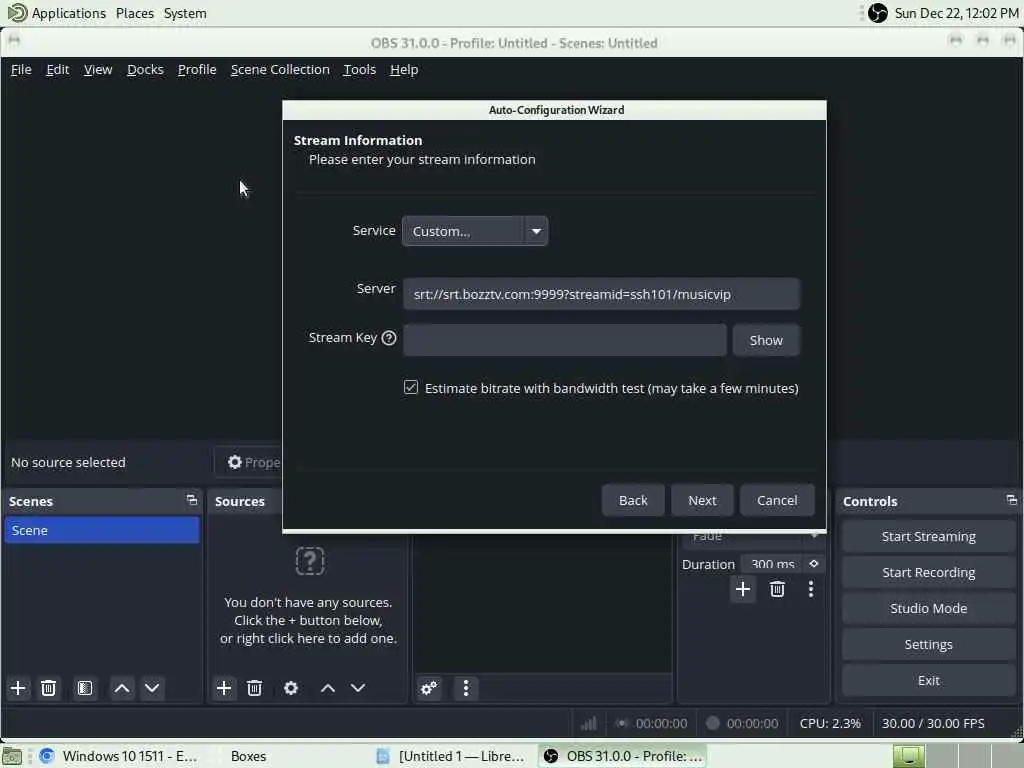Click Back in the wizard
The height and width of the screenshot is (768, 1024).
633,500
